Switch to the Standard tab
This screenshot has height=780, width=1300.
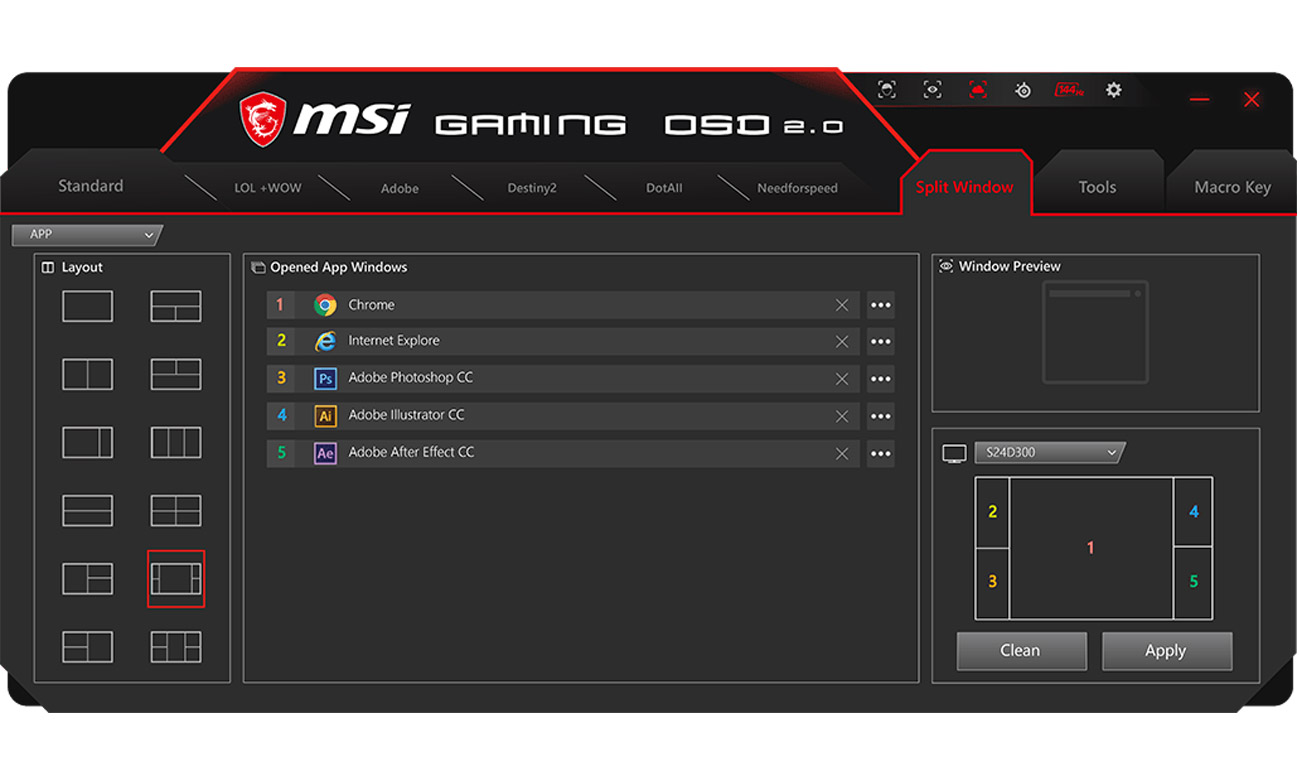click(90, 186)
